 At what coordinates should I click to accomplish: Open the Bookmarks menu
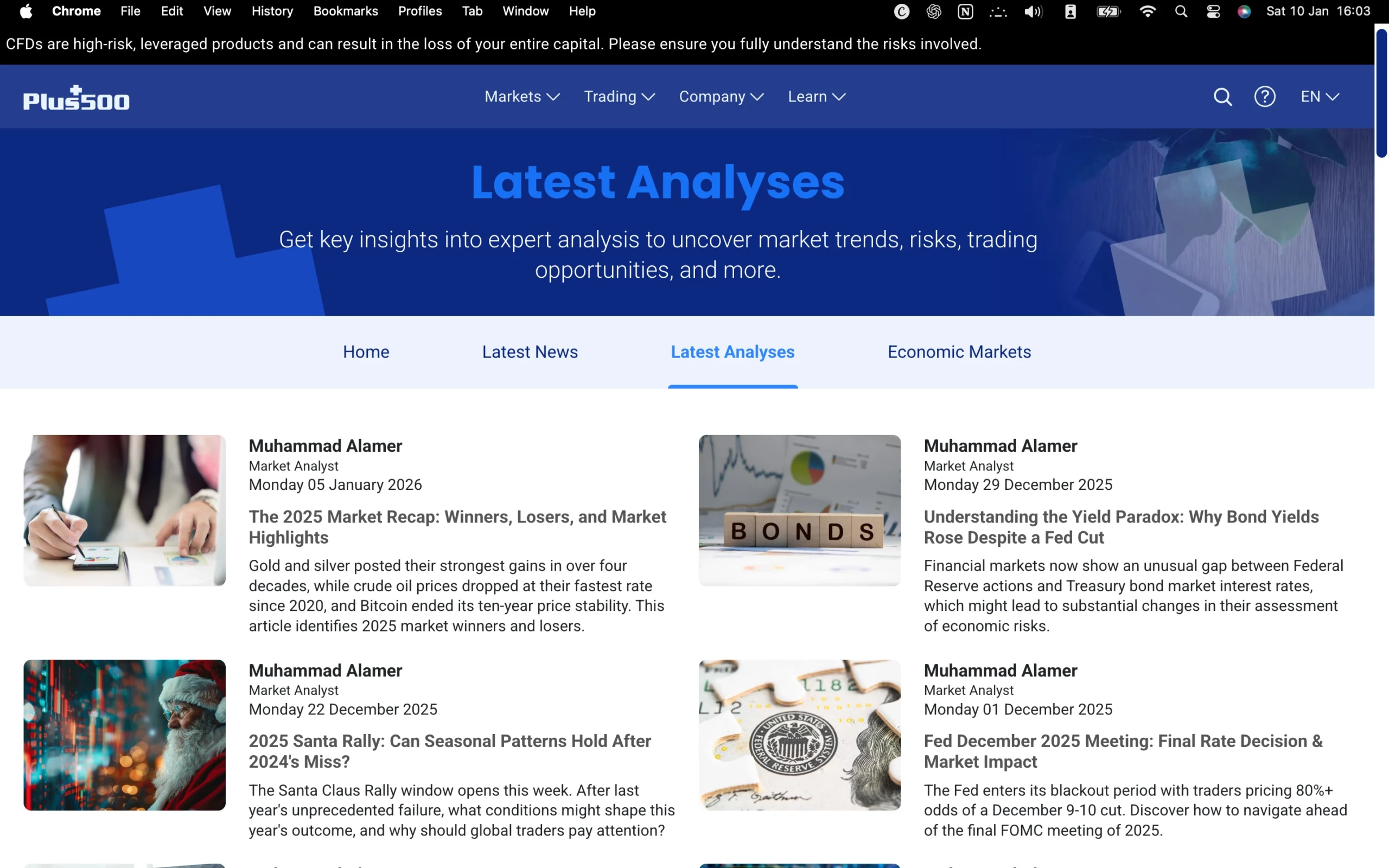(345, 11)
